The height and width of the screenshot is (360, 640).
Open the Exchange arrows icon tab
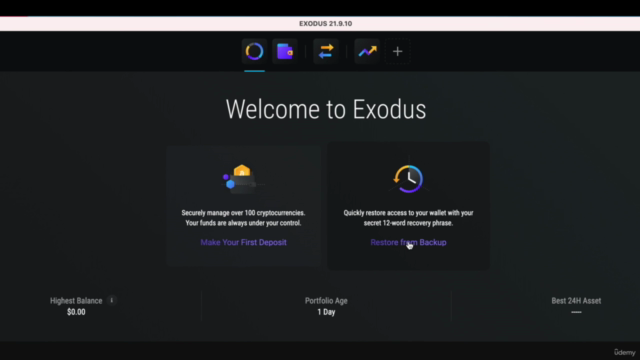[326, 51]
